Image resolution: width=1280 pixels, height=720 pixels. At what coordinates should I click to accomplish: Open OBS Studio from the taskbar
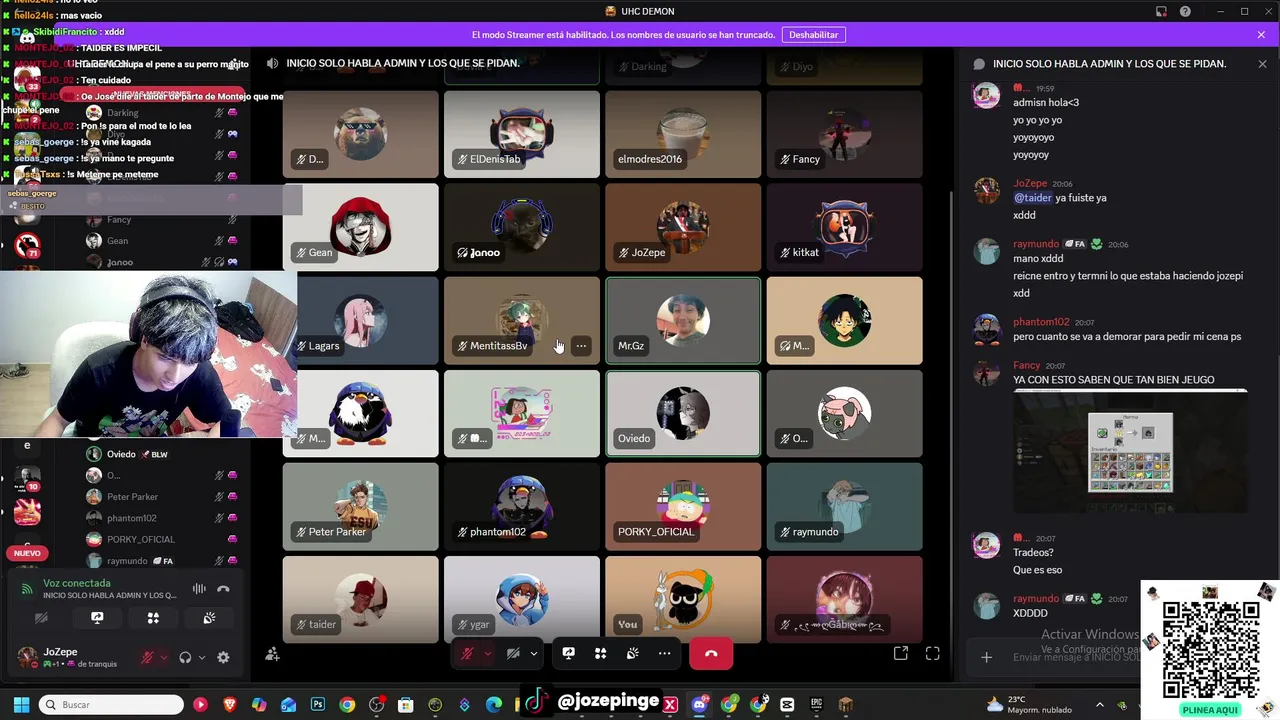coord(377,705)
